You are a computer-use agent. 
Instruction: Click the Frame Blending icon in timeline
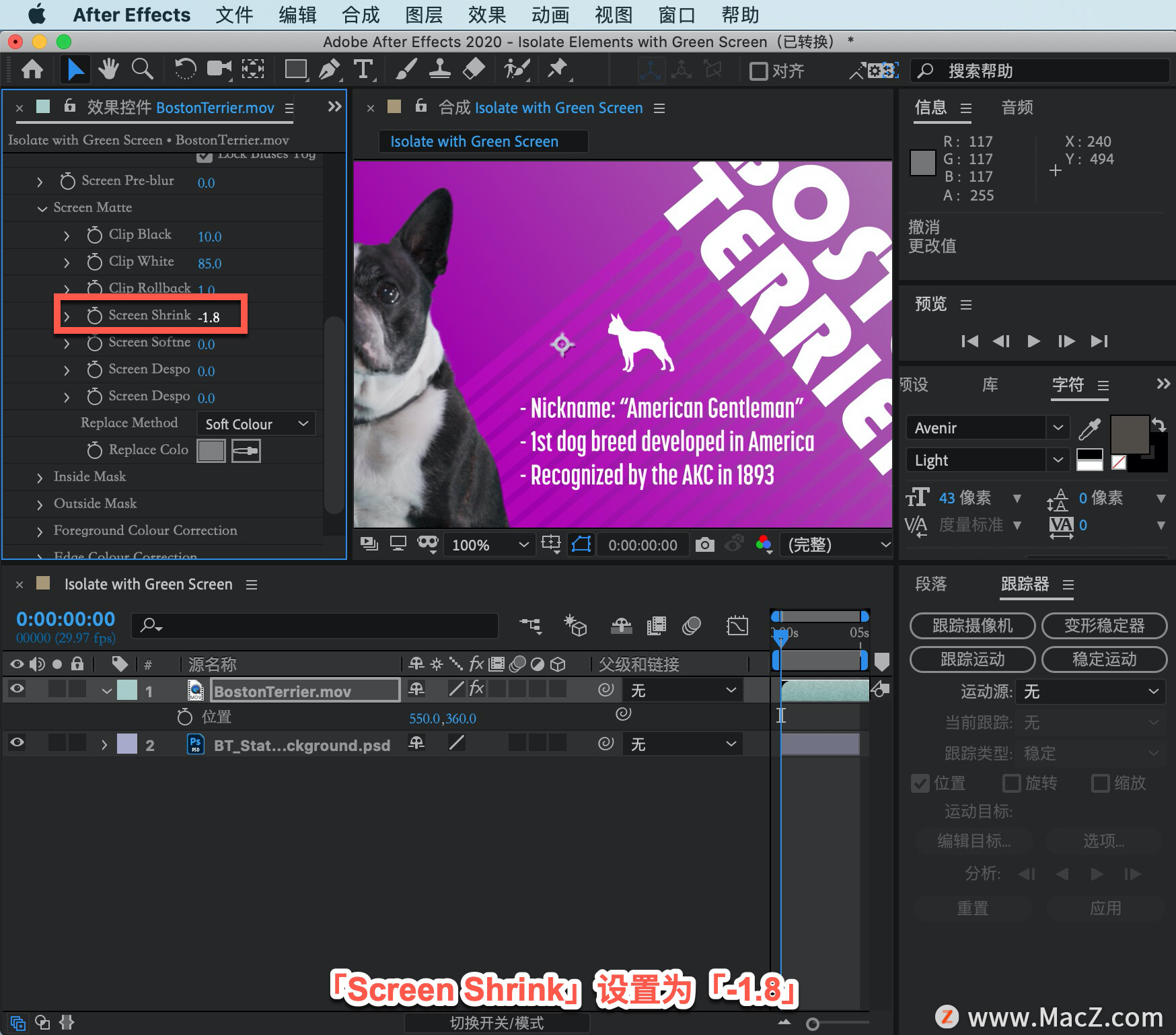tap(657, 626)
